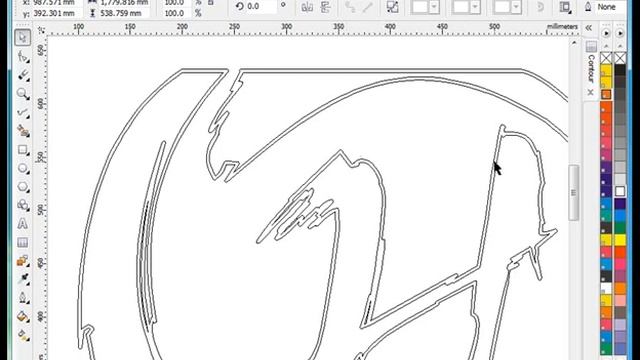
Task: Select the Freehand drawing tool
Action: click(x=22, y=113)
